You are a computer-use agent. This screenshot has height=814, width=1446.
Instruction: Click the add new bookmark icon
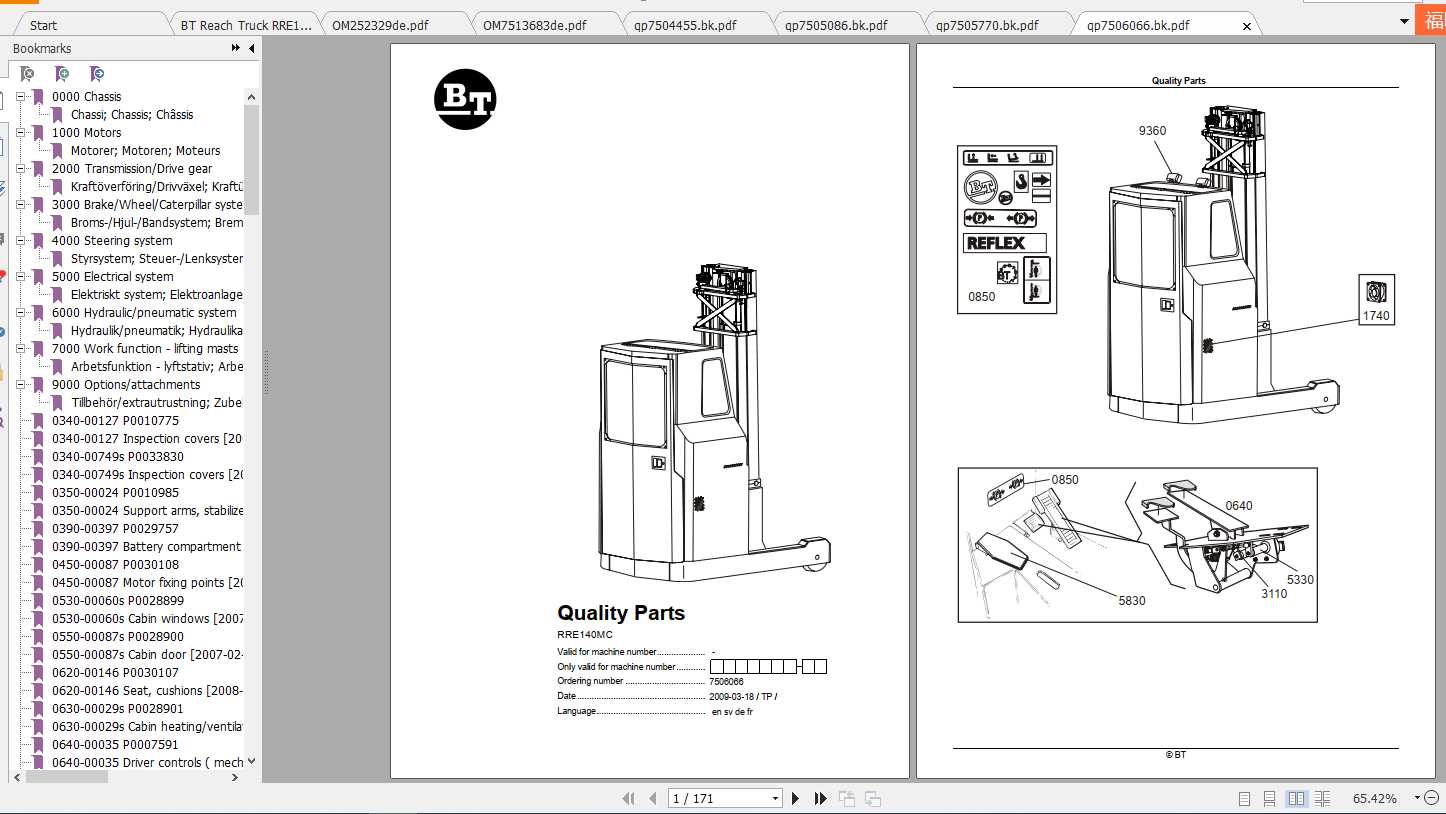(62, 74)
